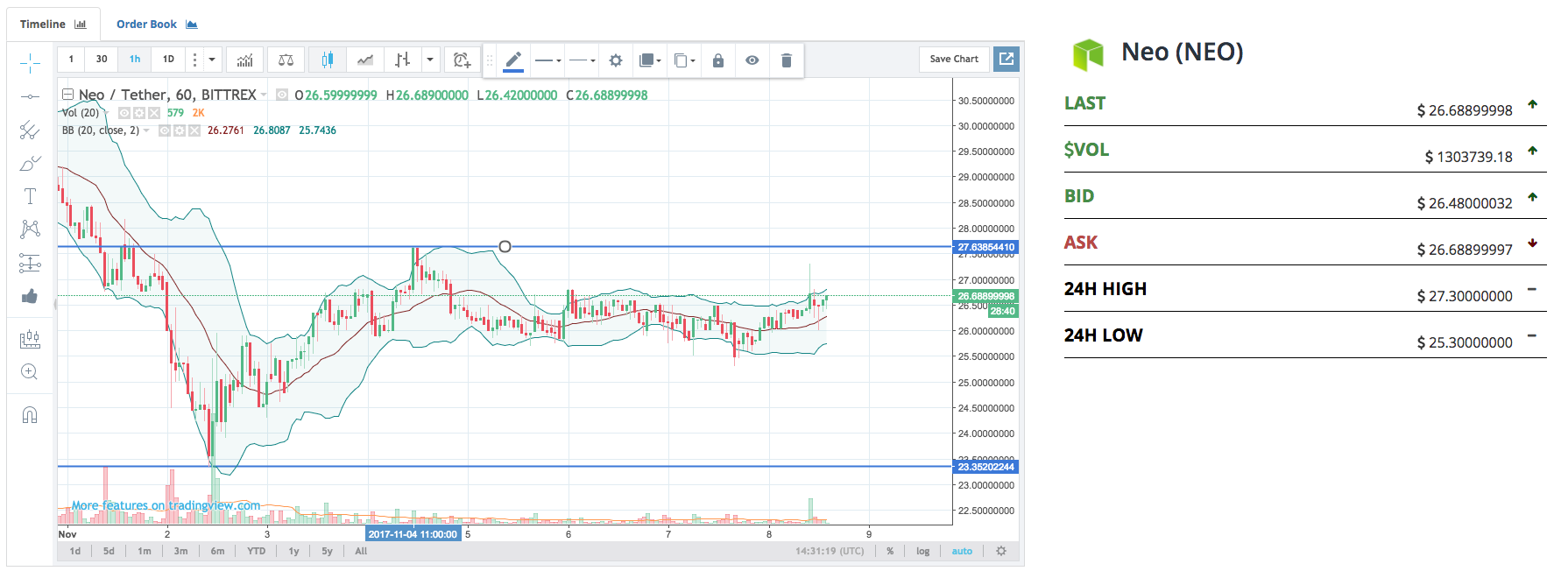Open the price range prediction tool
Image resolution: width=1568 pixels, height=578 pixels.
(30, 263)
